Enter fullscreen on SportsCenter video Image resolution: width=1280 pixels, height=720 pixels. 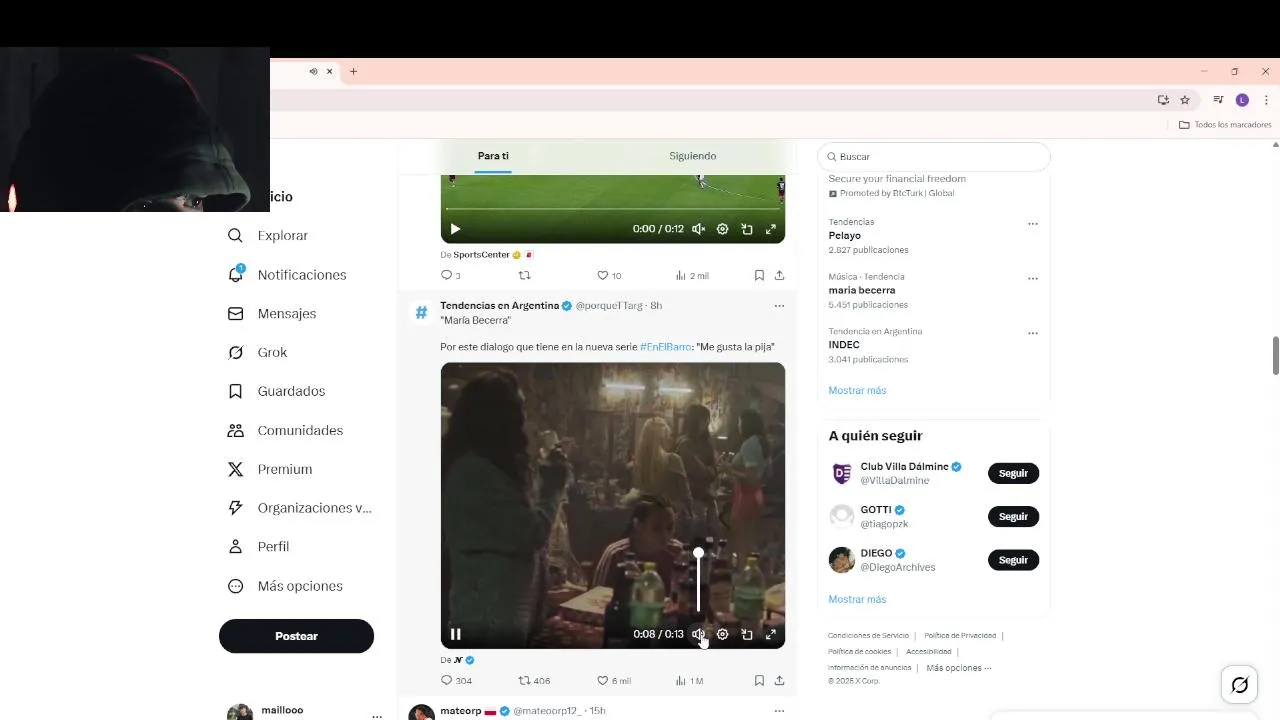771,229
